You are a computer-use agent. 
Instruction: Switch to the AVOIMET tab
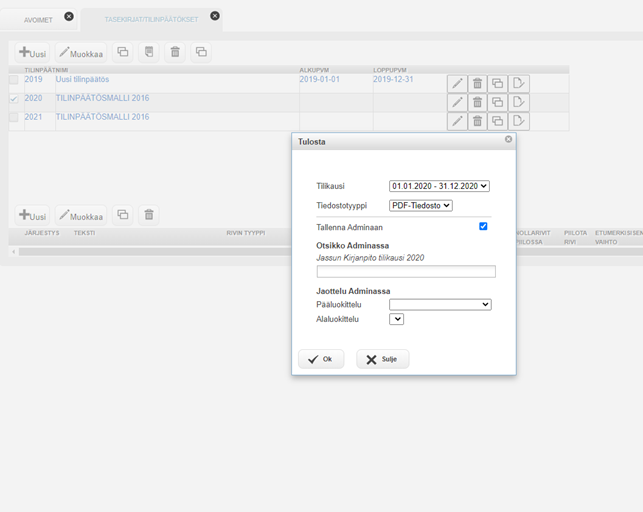point(38,20)
